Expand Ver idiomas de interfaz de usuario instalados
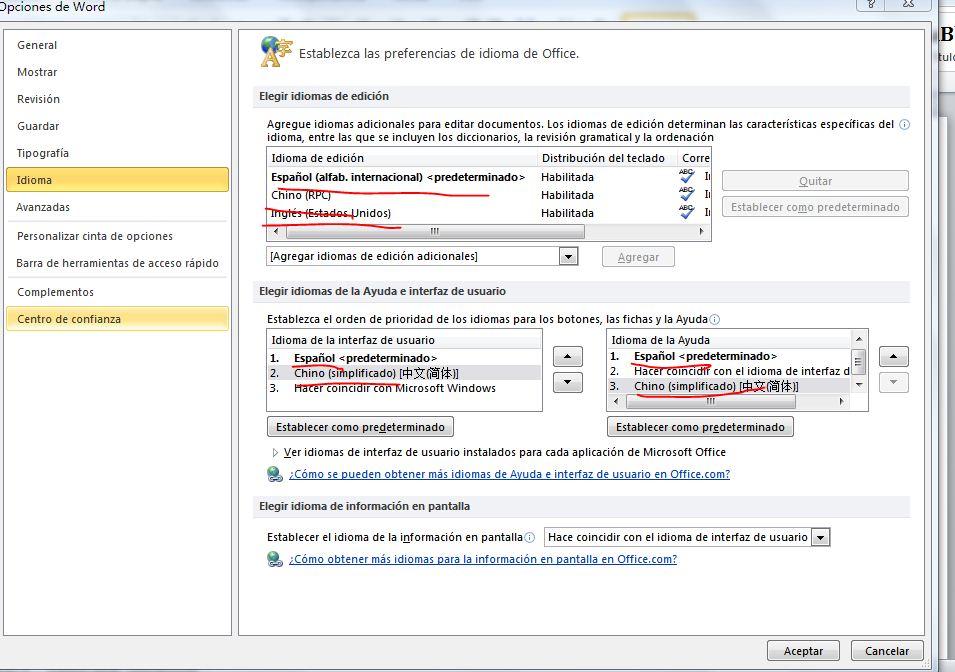955x672 pixels. click(276, 452)
